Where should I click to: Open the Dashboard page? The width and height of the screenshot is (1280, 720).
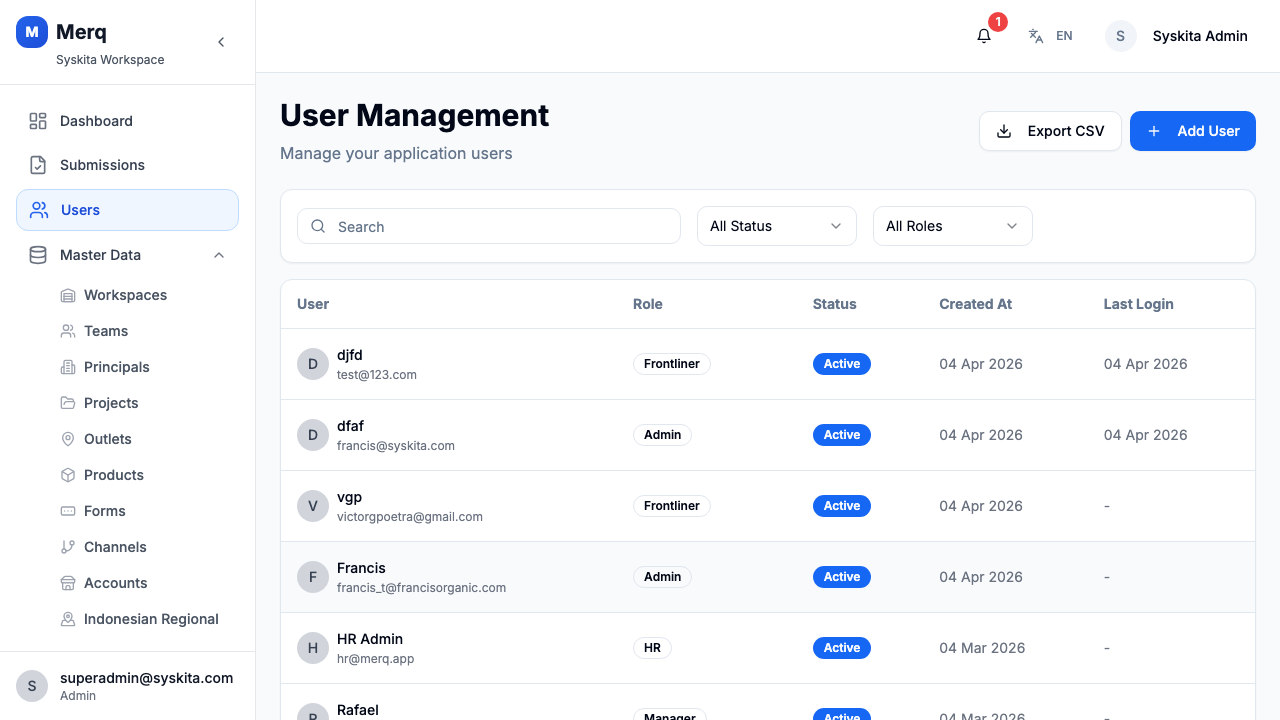point(127,121)
